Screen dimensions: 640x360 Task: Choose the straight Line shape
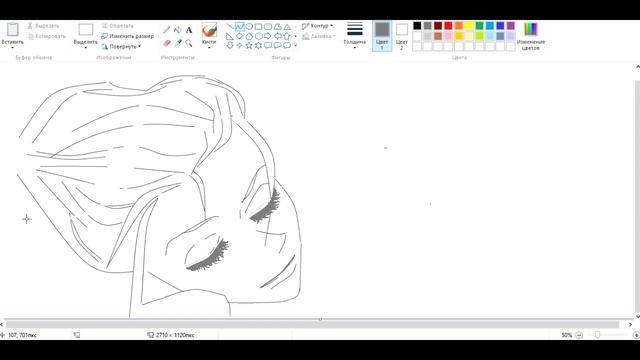(x=230, y=27)
